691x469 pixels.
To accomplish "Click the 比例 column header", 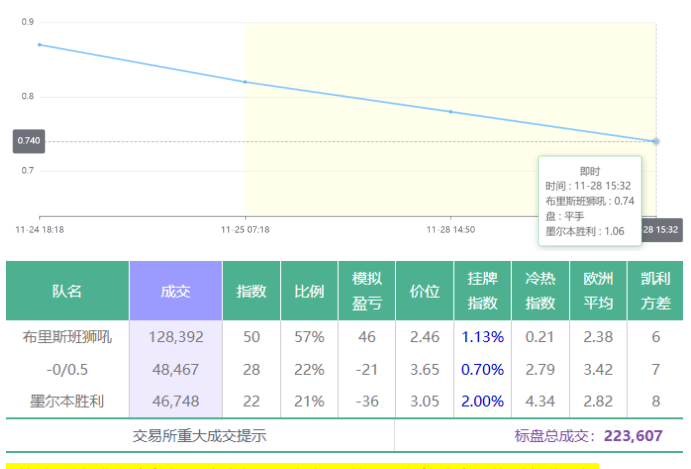I will pyautogui.click(x=309, y=291).
